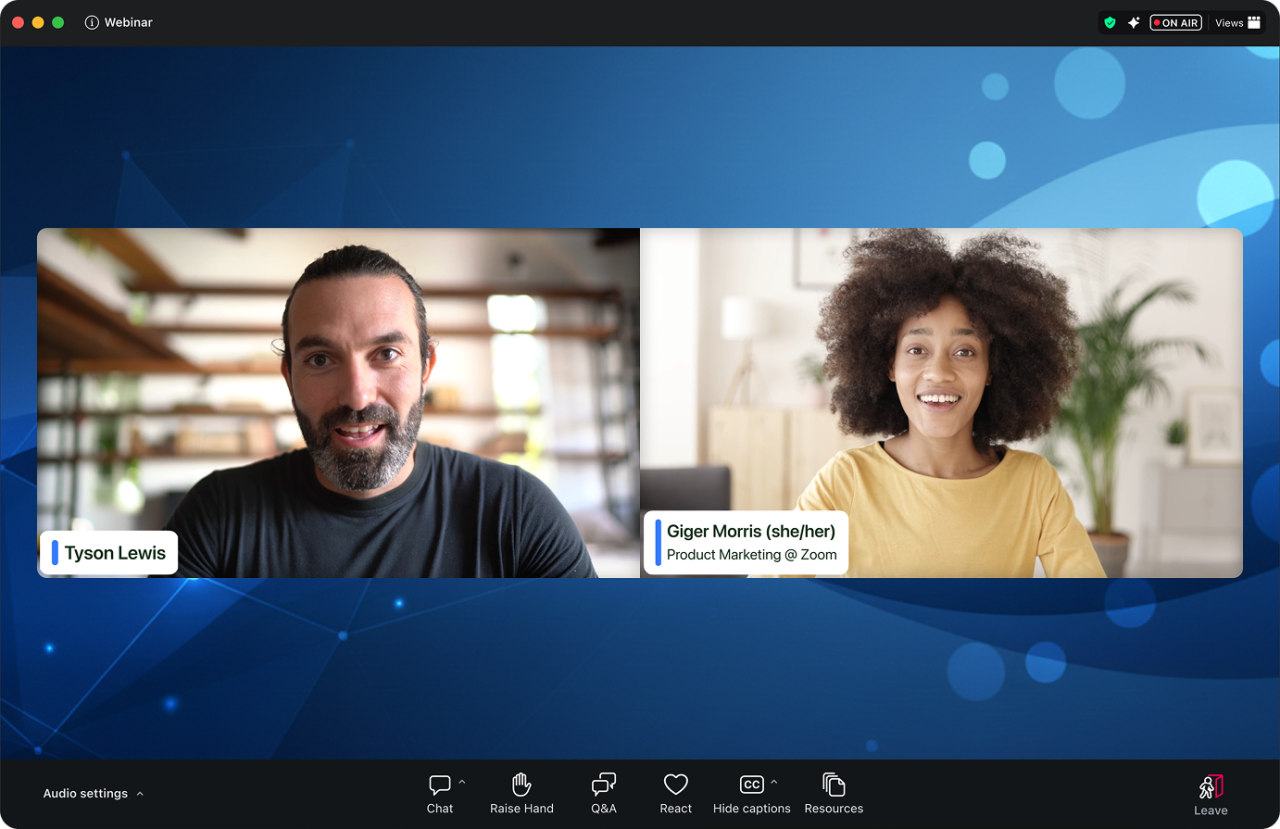Screen dimensions: 1280x829
Task: Select Tyson Lewis video tile
Action: (x=338, y=403)
